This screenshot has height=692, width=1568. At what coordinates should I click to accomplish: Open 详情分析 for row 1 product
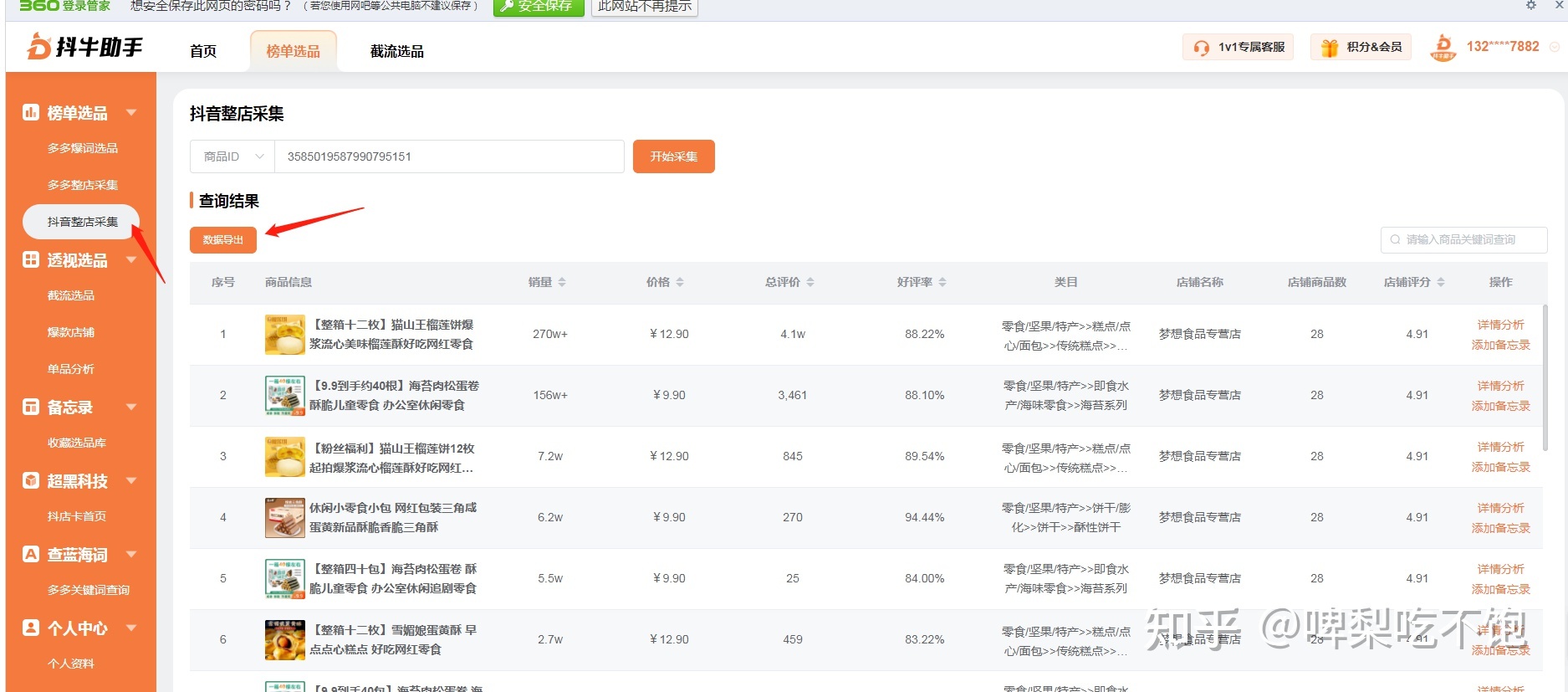1501,325
